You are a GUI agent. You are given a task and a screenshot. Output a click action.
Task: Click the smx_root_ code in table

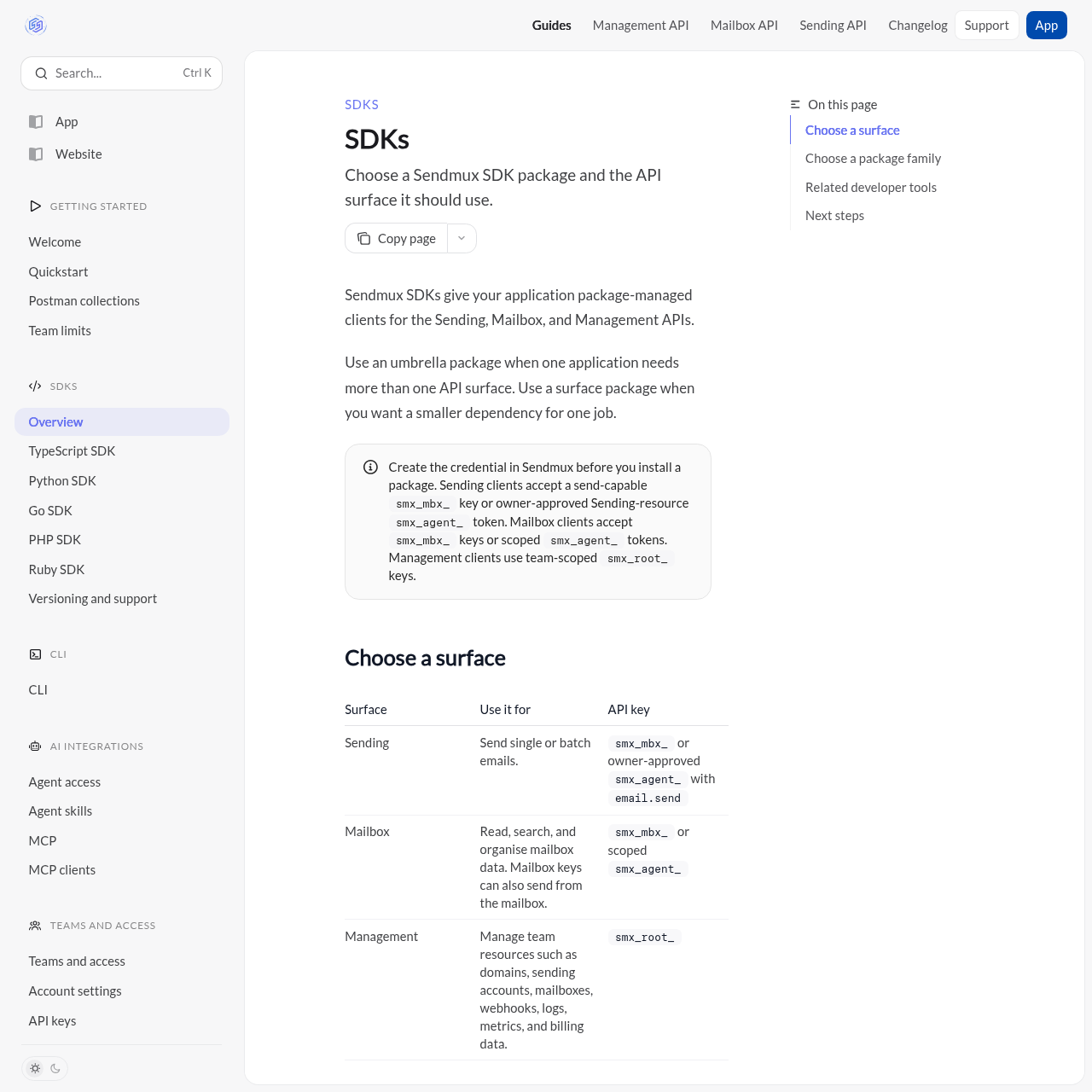[644, 937]
